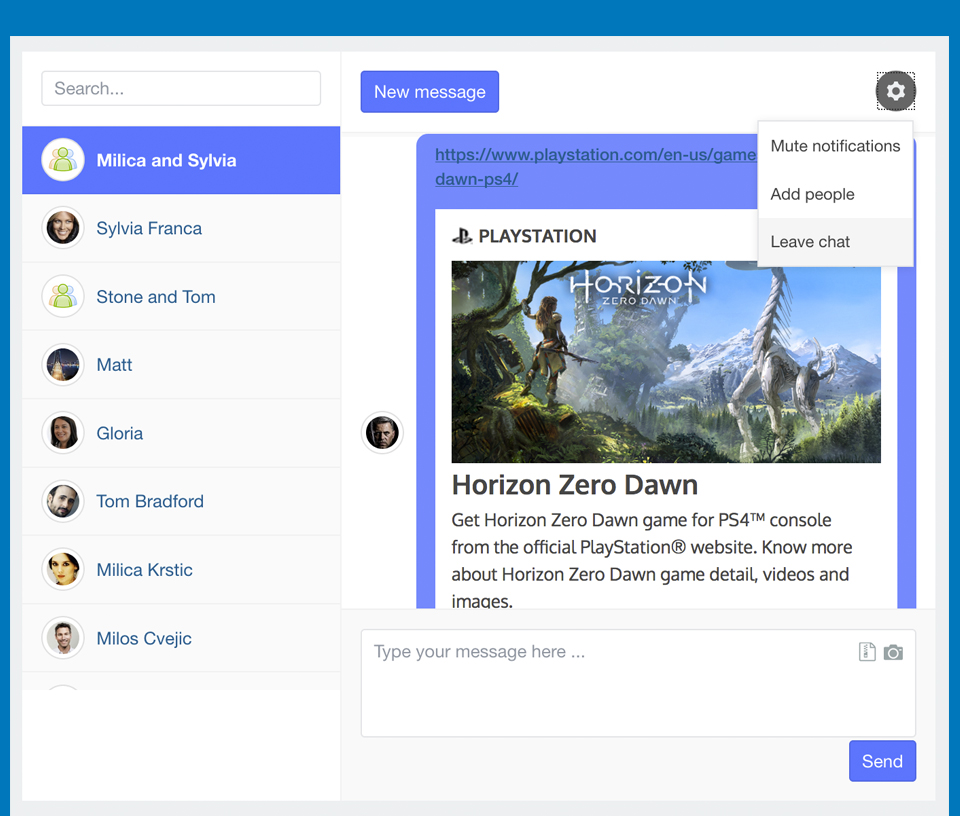This screenshot has height=816, width=960.
Task: Open Gloria conversation
Action: click(x=181, y=433)
